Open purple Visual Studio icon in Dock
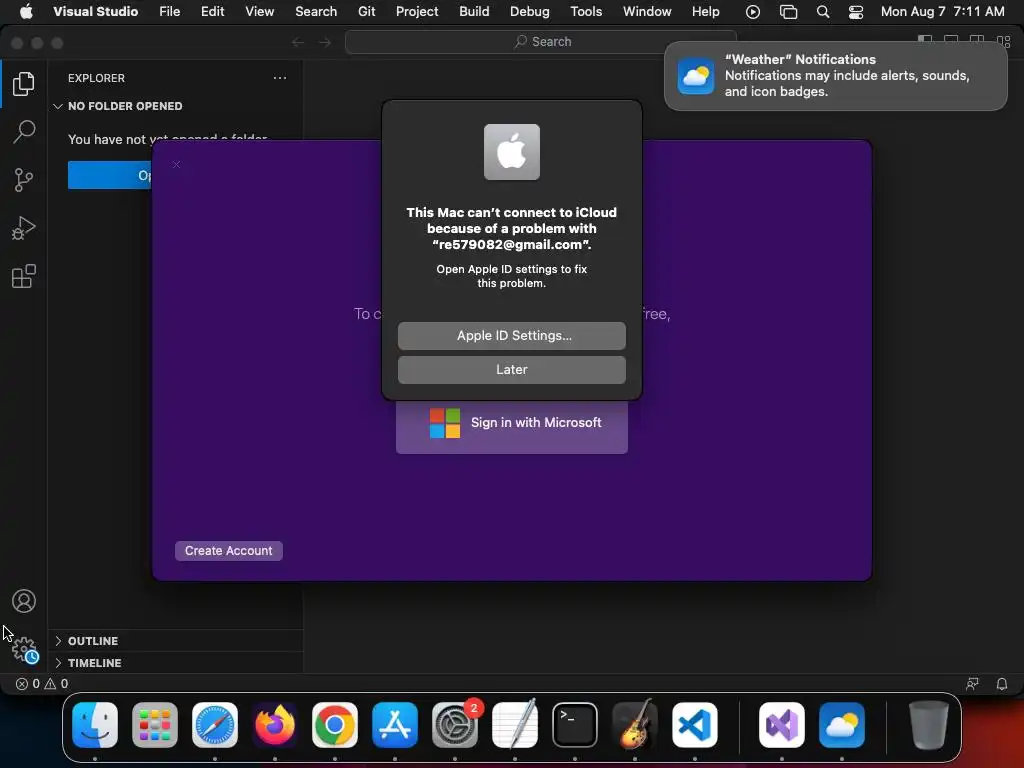 (782, 725)
